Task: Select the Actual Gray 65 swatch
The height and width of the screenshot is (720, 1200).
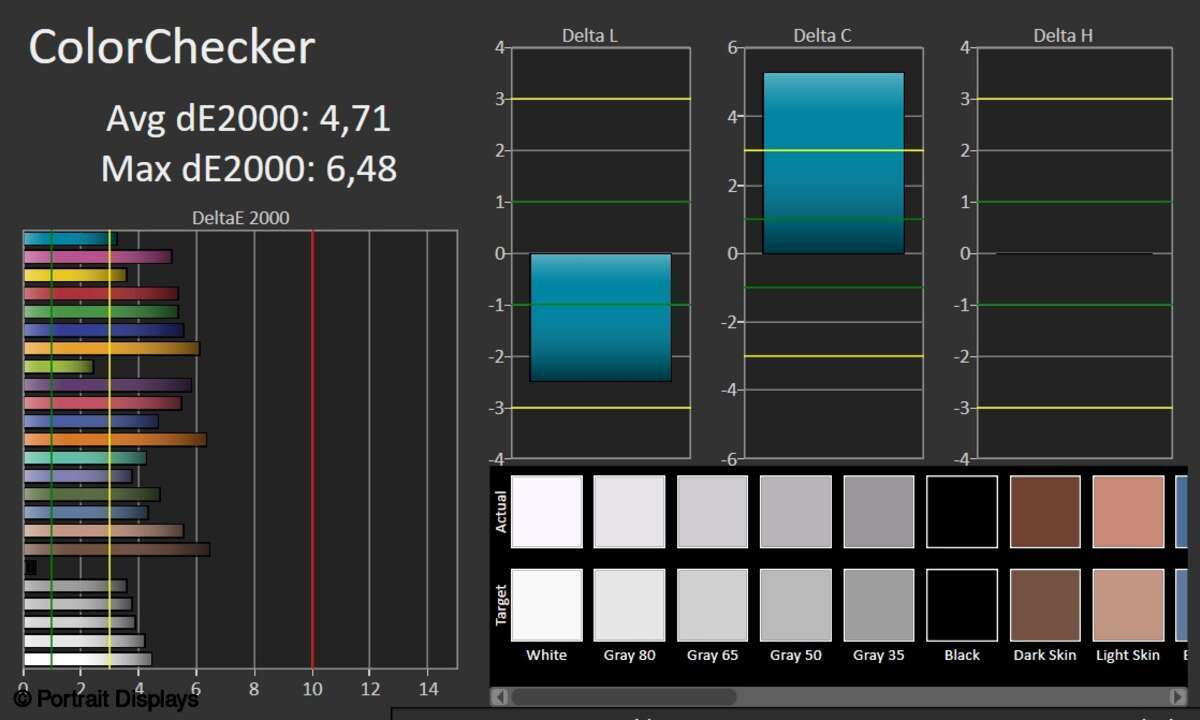Action: click(x=712, y=512)
